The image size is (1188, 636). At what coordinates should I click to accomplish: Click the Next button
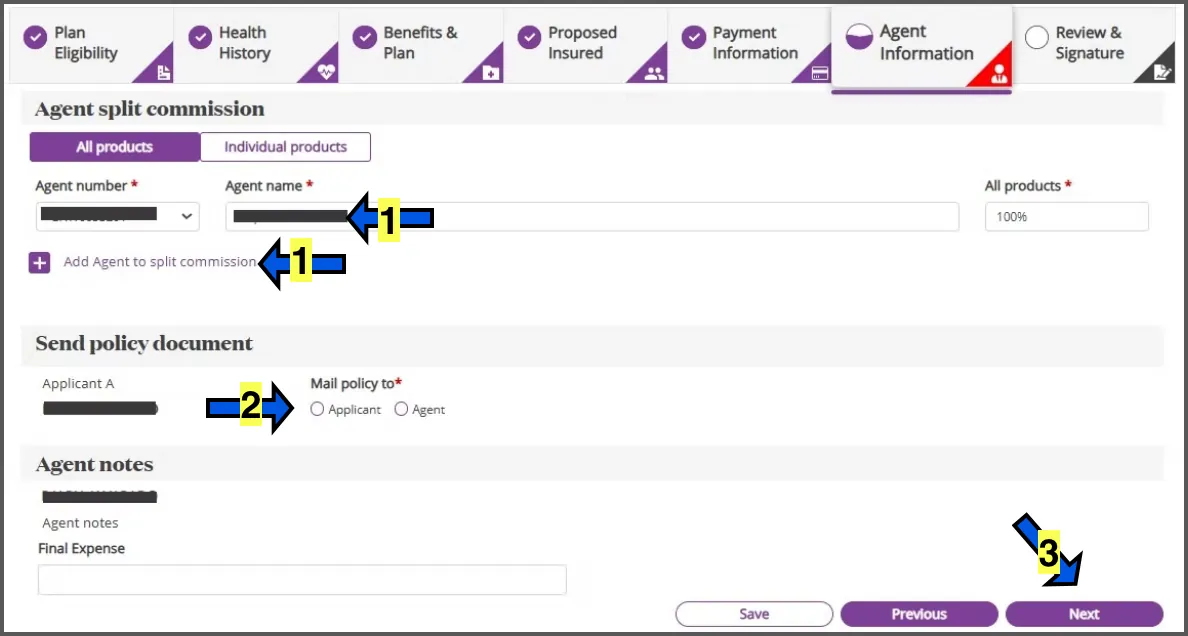pos(1084,614)
